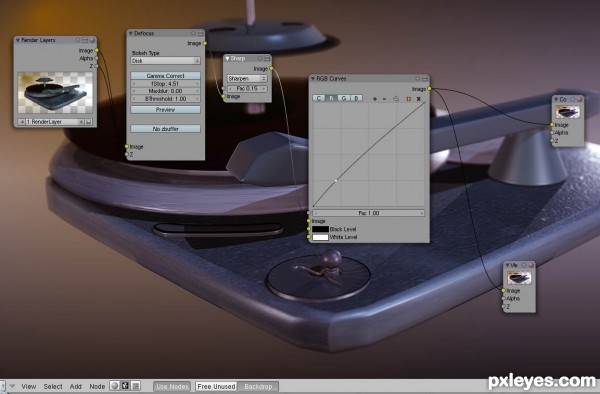Click the Render Layers Image output socket
This screenshot has height=394, width=600.
(96, 50)
